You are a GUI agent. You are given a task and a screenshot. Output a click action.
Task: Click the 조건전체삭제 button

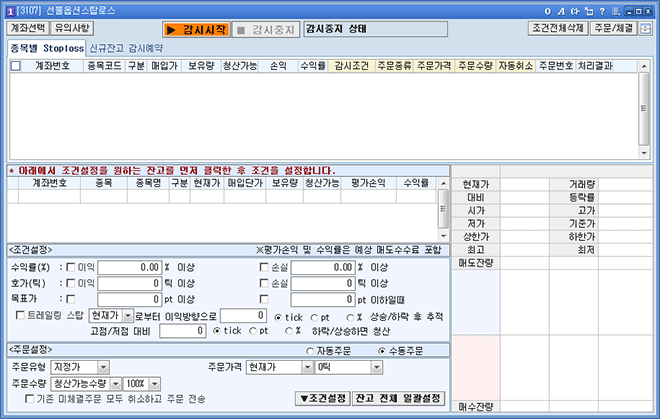click(557, 28)
